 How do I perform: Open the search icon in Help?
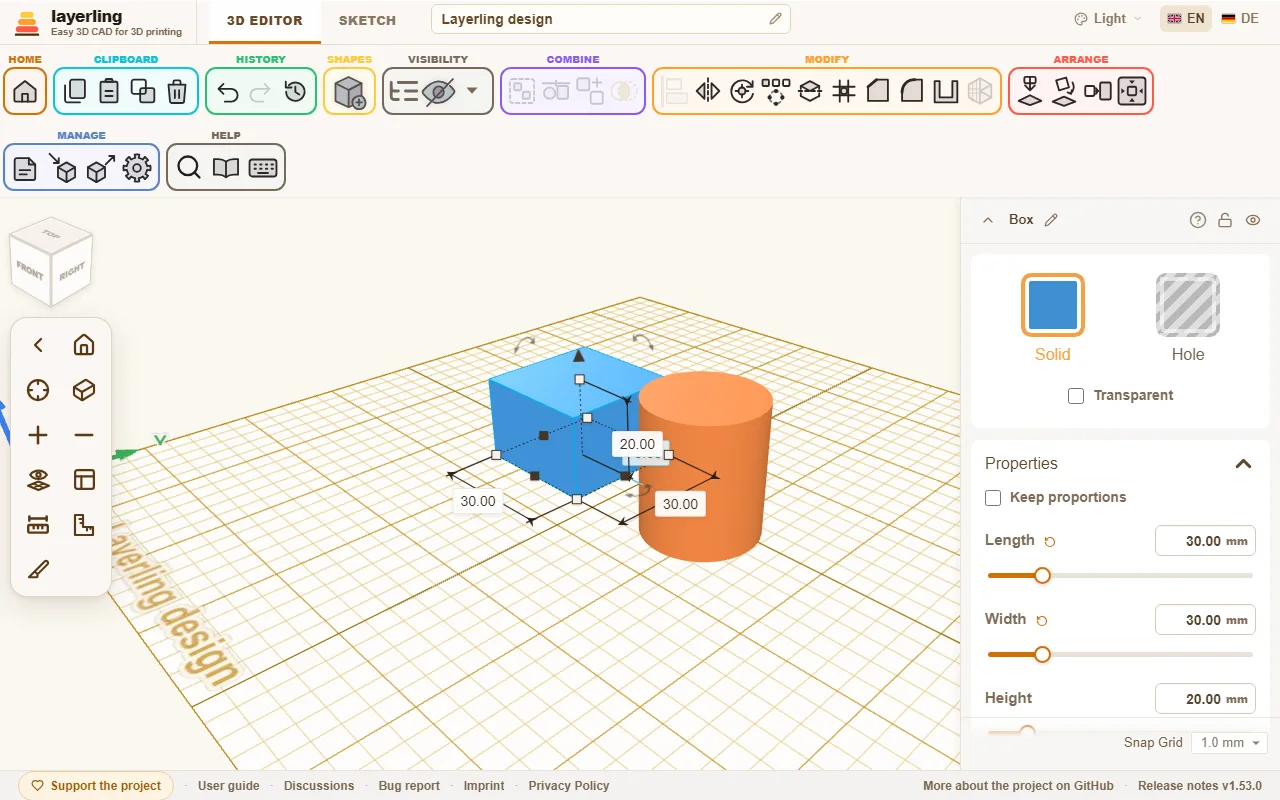pyautogui.click(x=189, y=168)
